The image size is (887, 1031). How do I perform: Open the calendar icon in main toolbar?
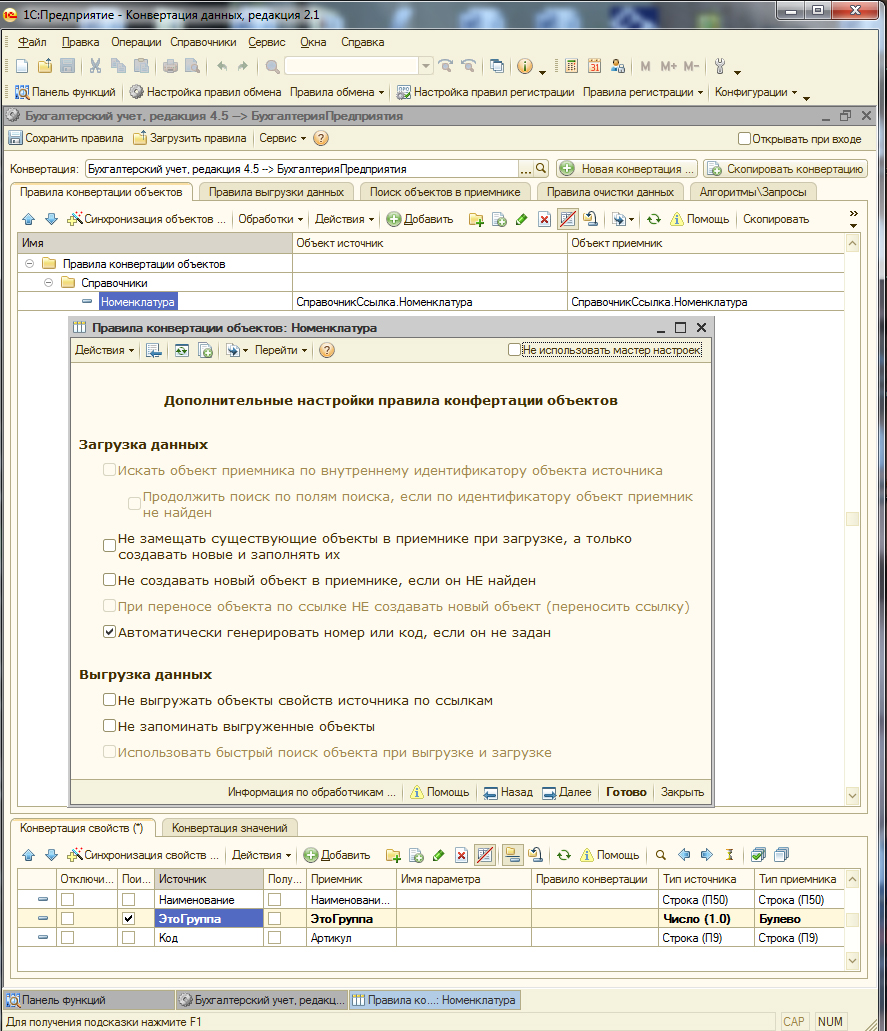pyautogui.click(x=594, y=66)
